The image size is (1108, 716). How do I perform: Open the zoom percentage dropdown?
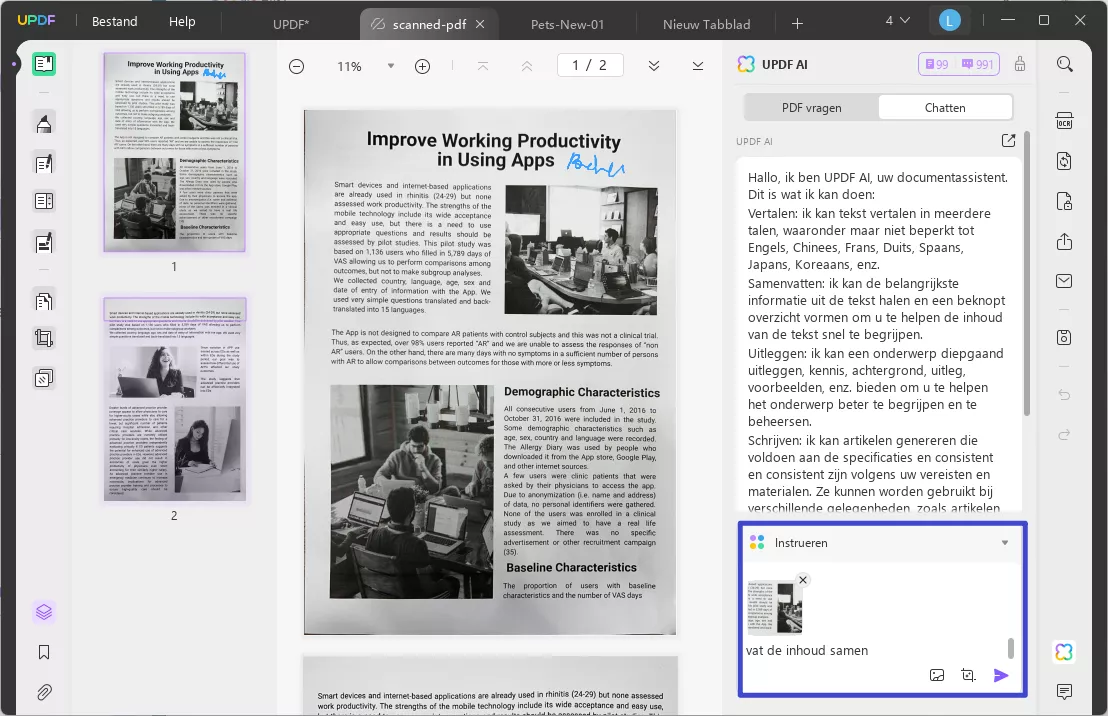pos(389,66)
